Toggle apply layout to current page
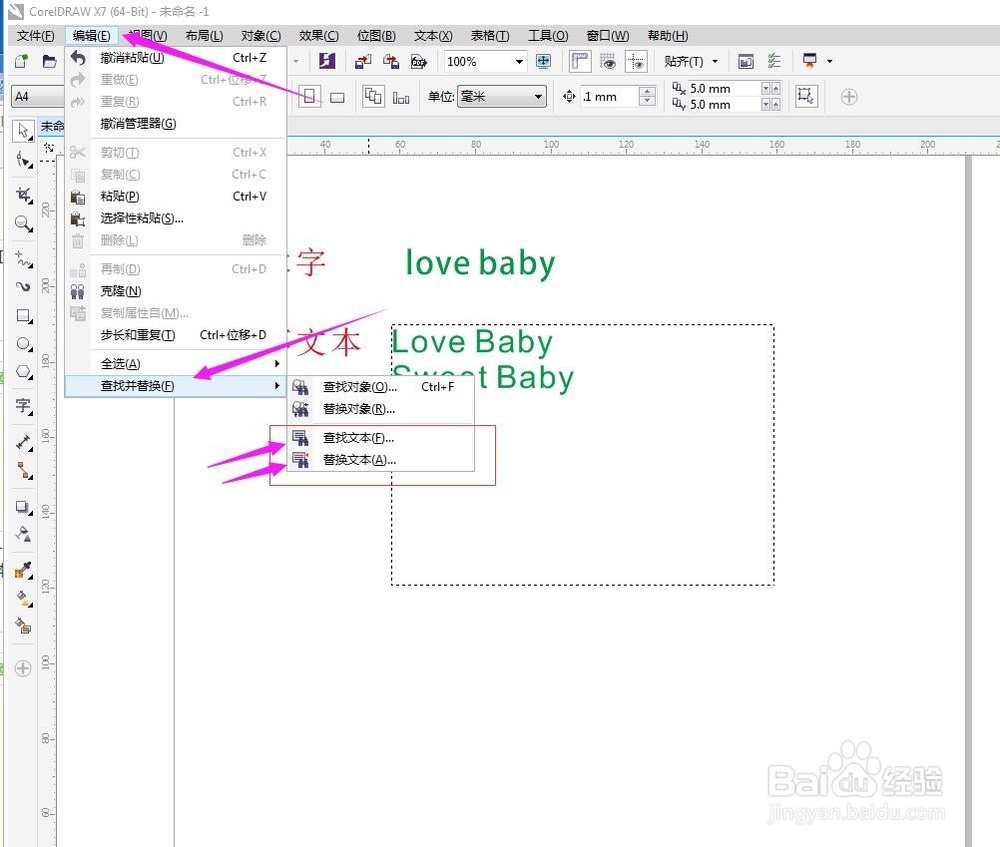The image size is (1000, 847). [401, 97]
